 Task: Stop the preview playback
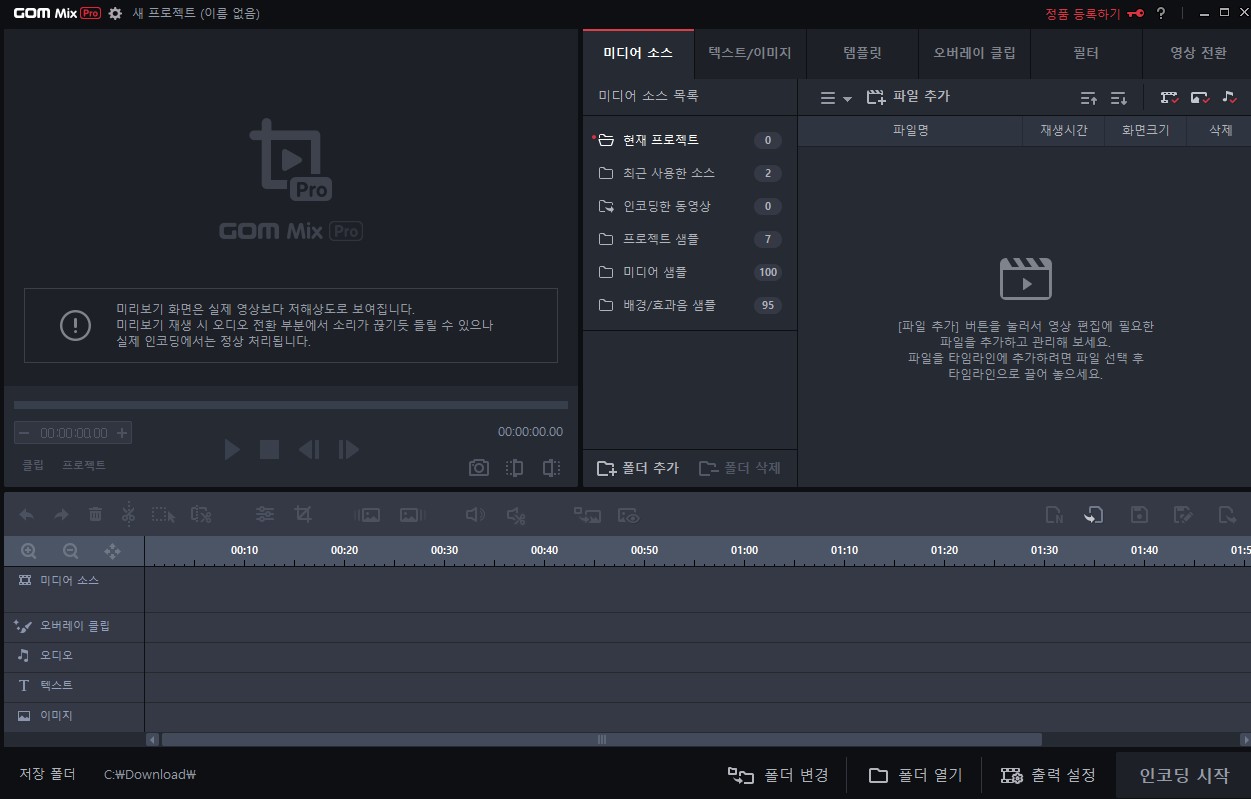pyautogui.click(x=269, y=450)
